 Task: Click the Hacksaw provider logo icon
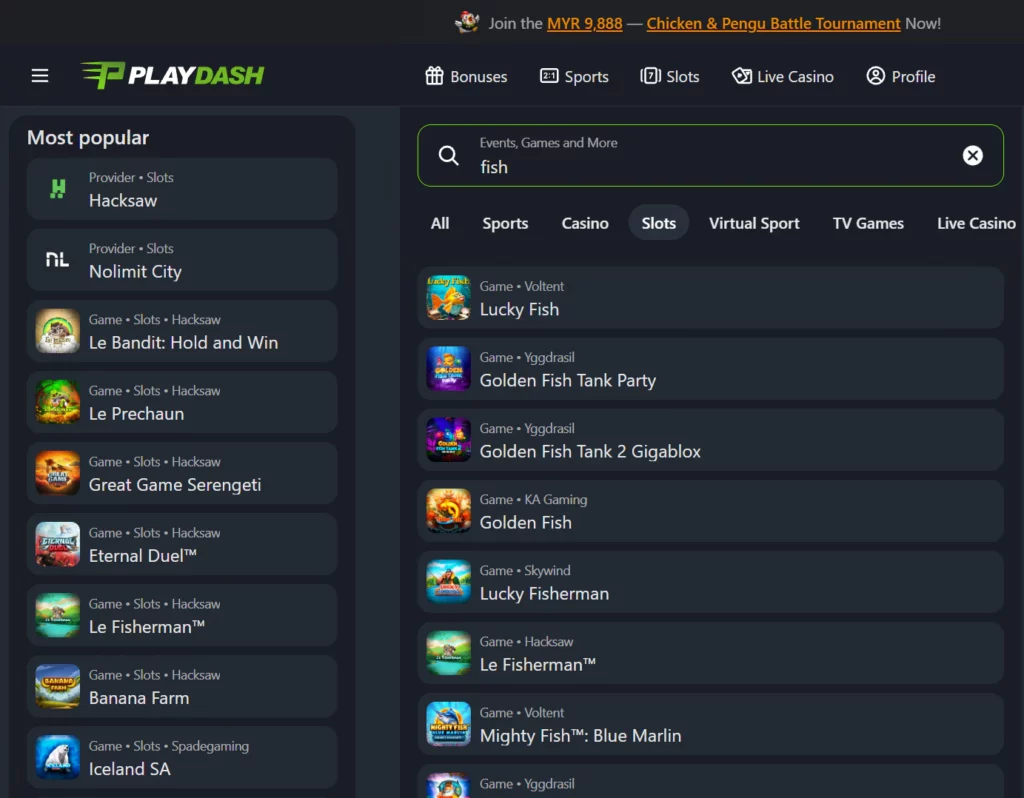57,189
